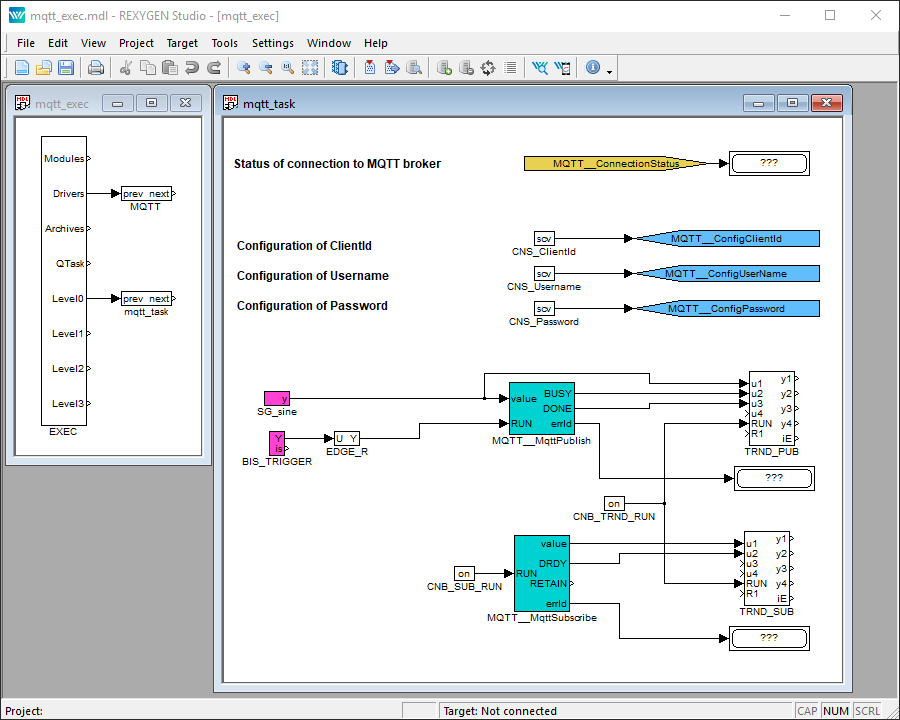Click the Compile toolbar icon

[x=370, y=68]
